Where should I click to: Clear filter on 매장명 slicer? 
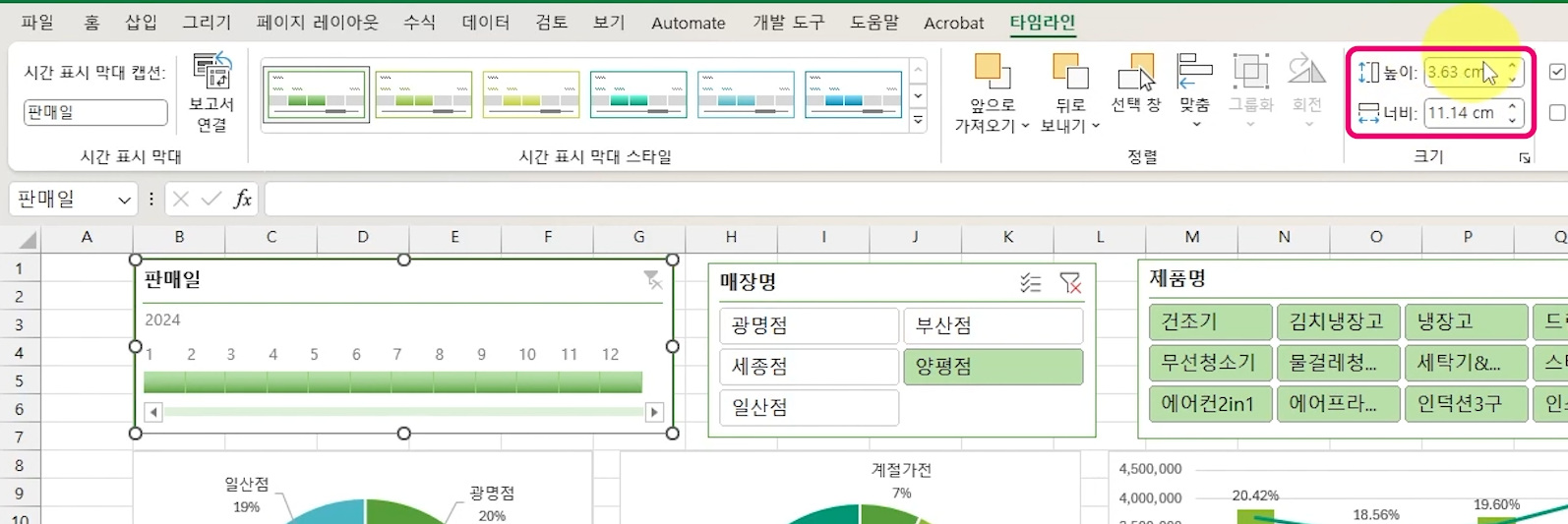(1070, 283)
